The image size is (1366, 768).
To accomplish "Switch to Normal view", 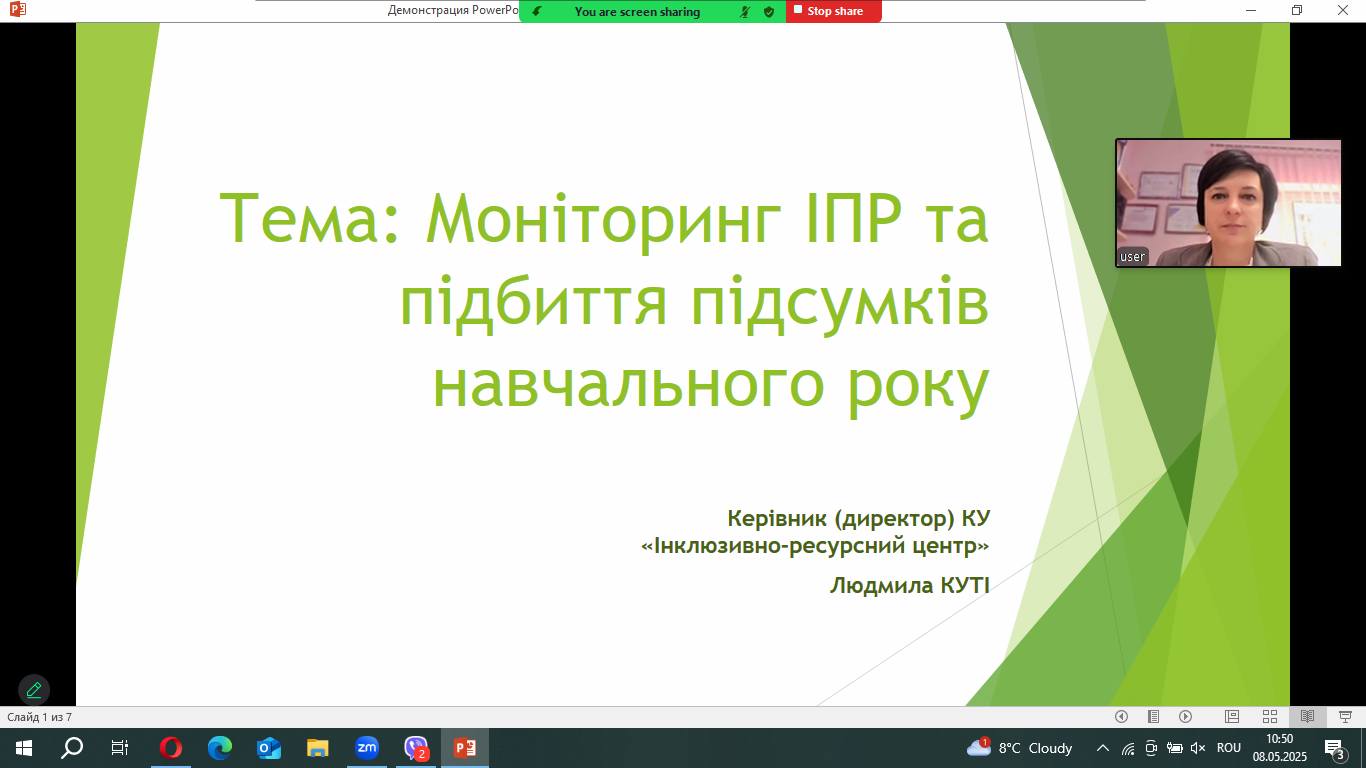I will (x=1232, y=716).
